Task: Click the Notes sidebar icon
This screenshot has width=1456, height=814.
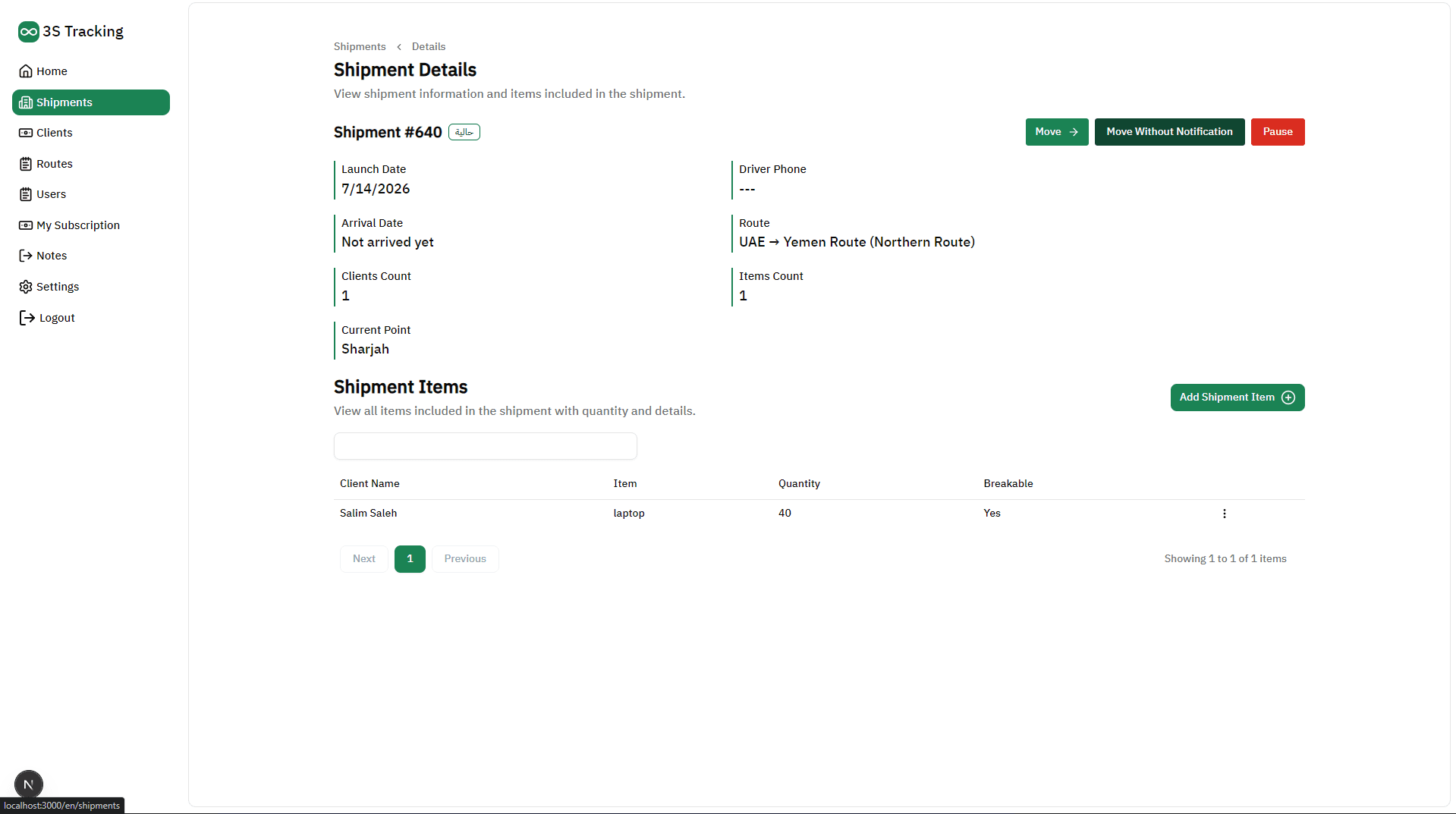Action: pyautogui.click(x=26, y=256)
